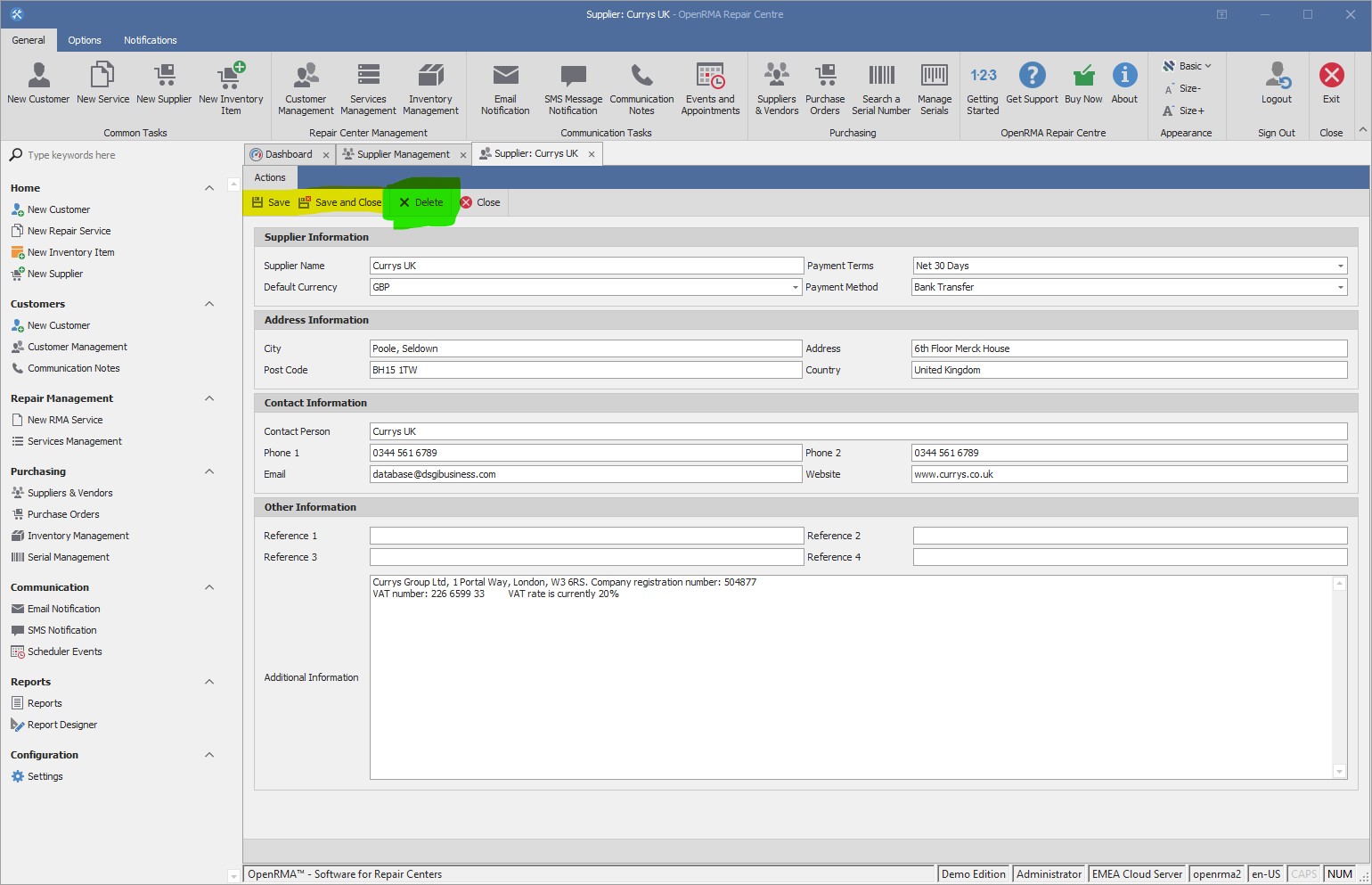Increase font with Size+ button
Screen dimensions: 1372x885
(1183, 111)
